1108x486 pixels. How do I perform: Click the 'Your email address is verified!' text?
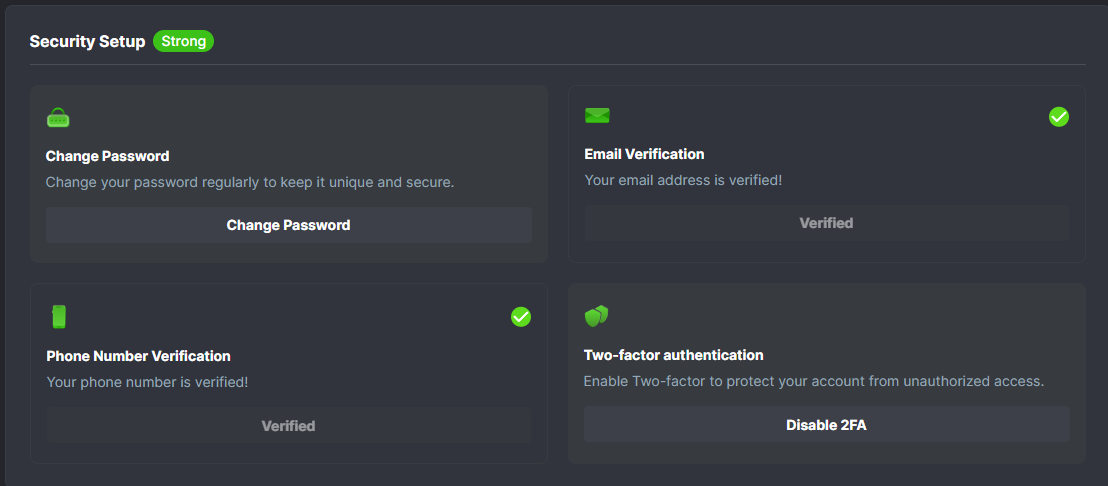683,181
